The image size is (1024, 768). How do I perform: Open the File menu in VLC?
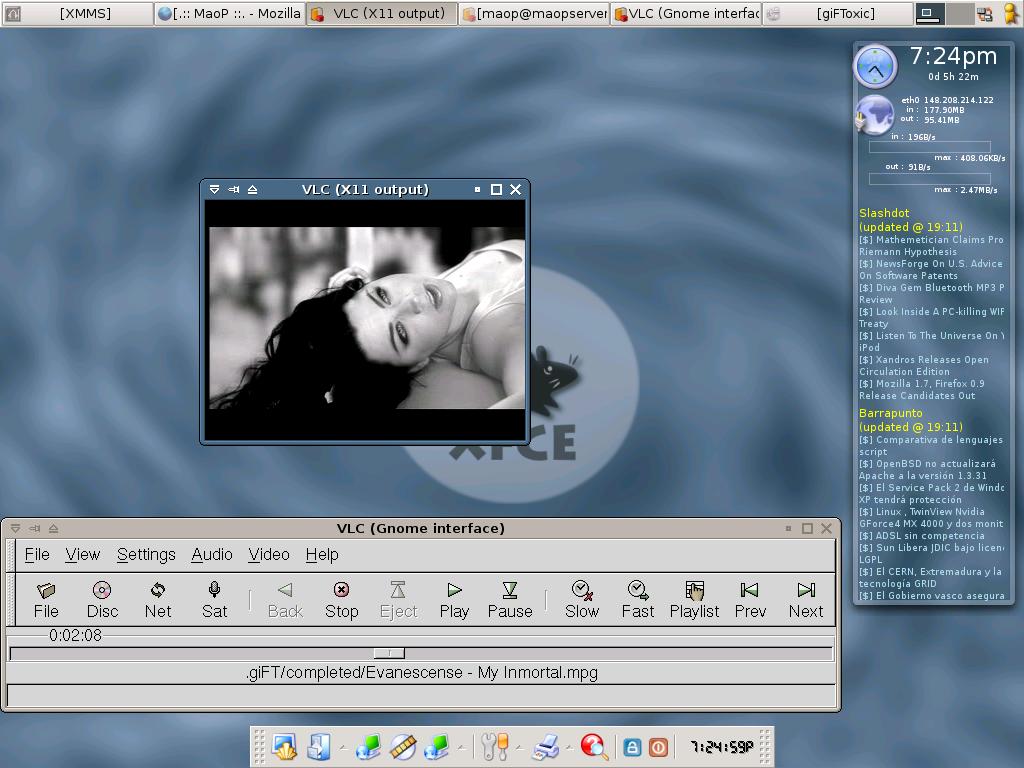coord(37,554)
